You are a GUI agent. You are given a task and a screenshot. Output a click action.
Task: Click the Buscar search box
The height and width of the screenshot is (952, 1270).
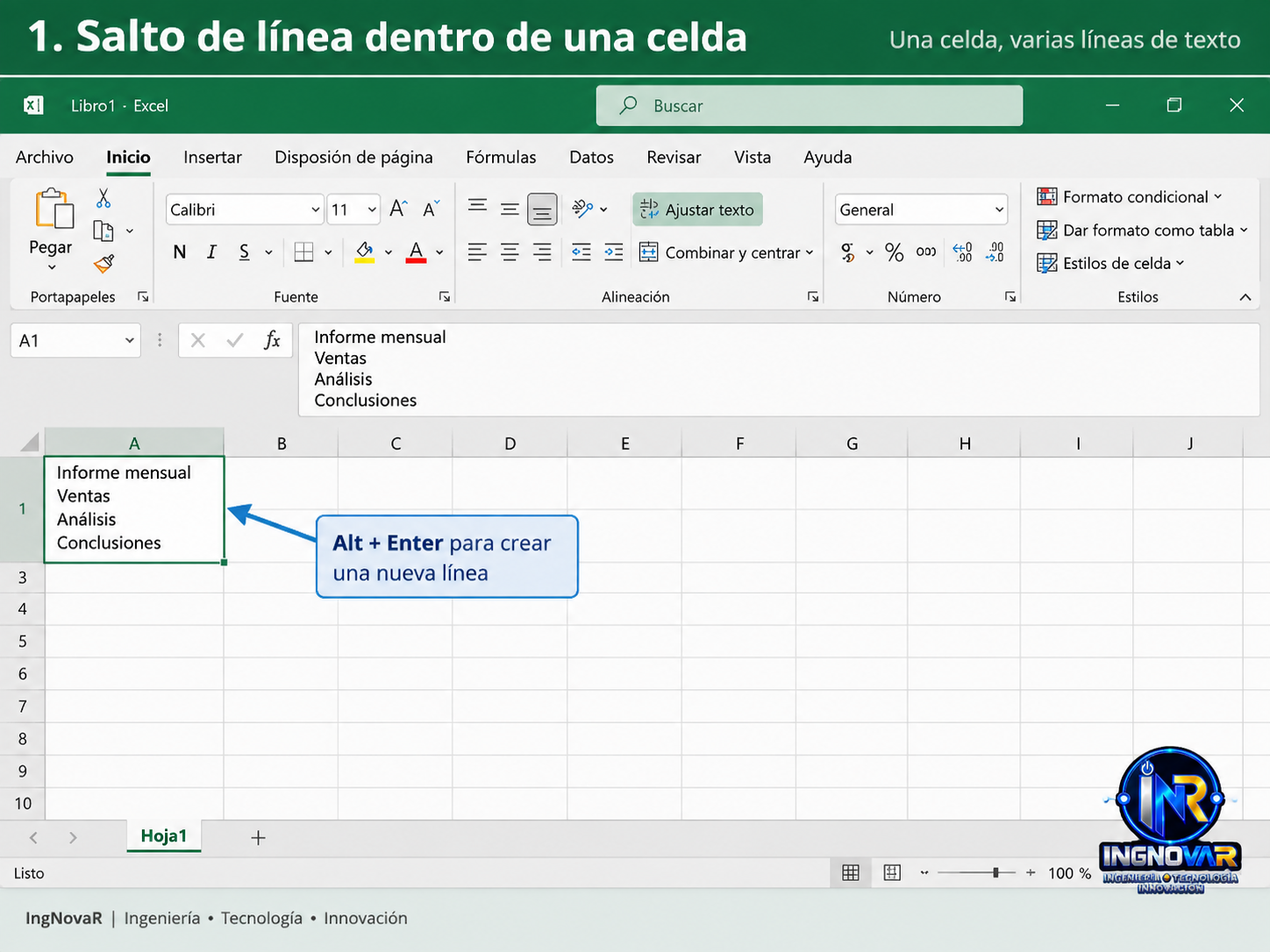(x=810, y=106)
